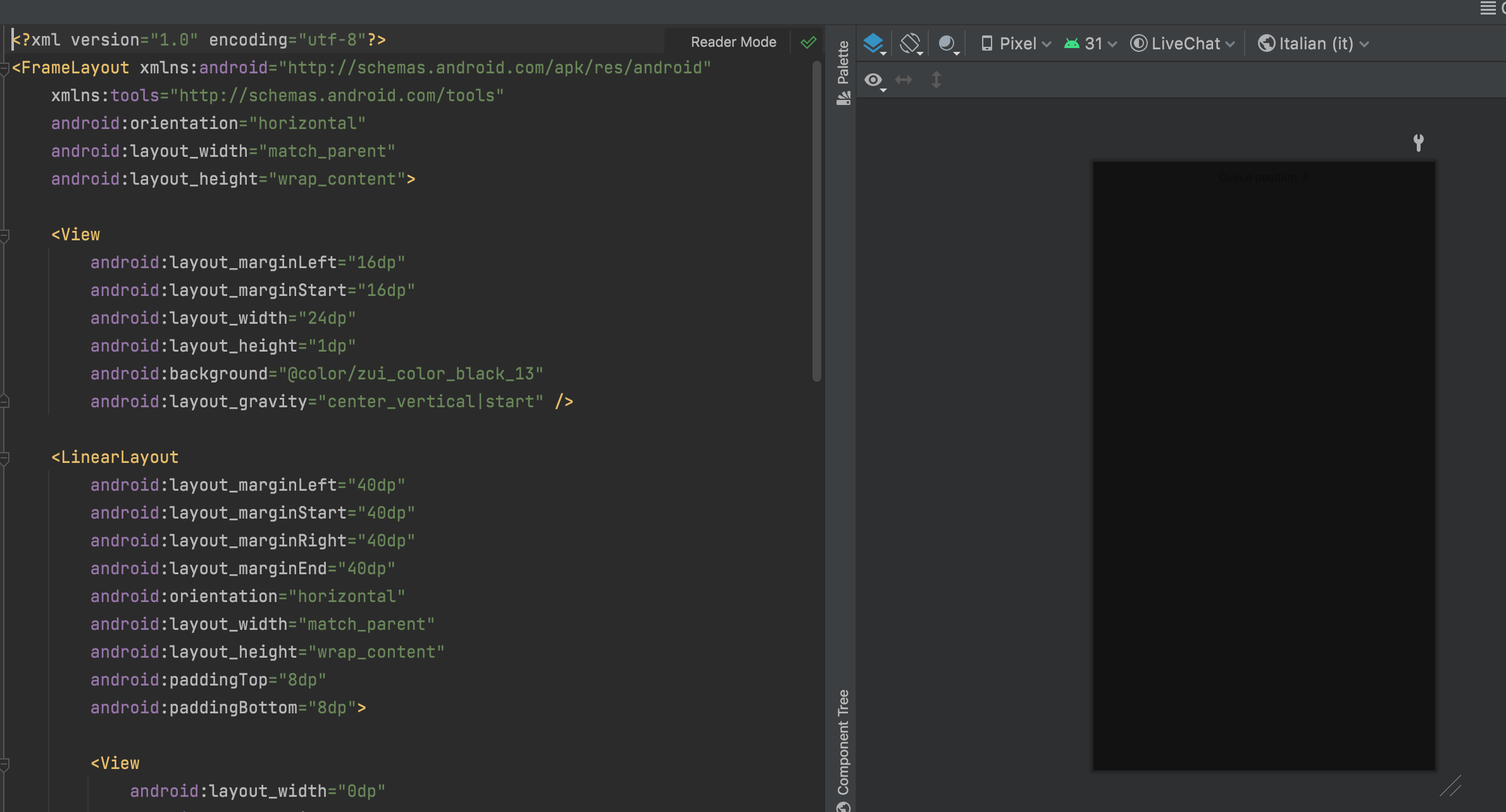Open the Pixel device dropdown
1506x812 pixels.
click(x=1016, y=44)
